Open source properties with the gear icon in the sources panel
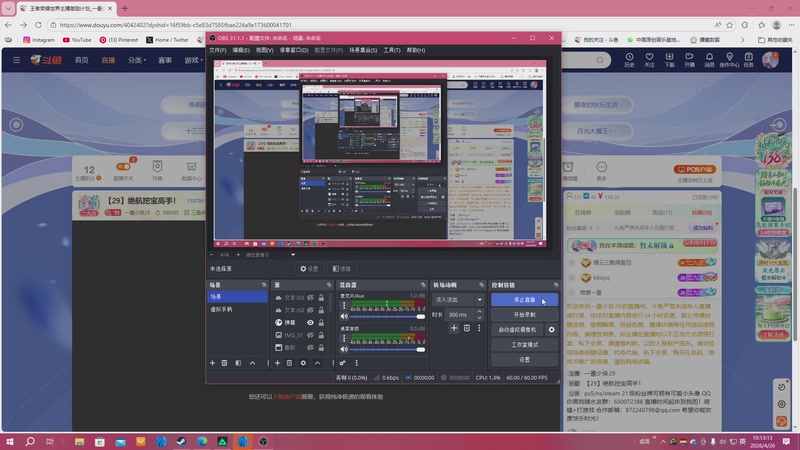The height and width of the screenshot is (450, 800). (303, 363)
